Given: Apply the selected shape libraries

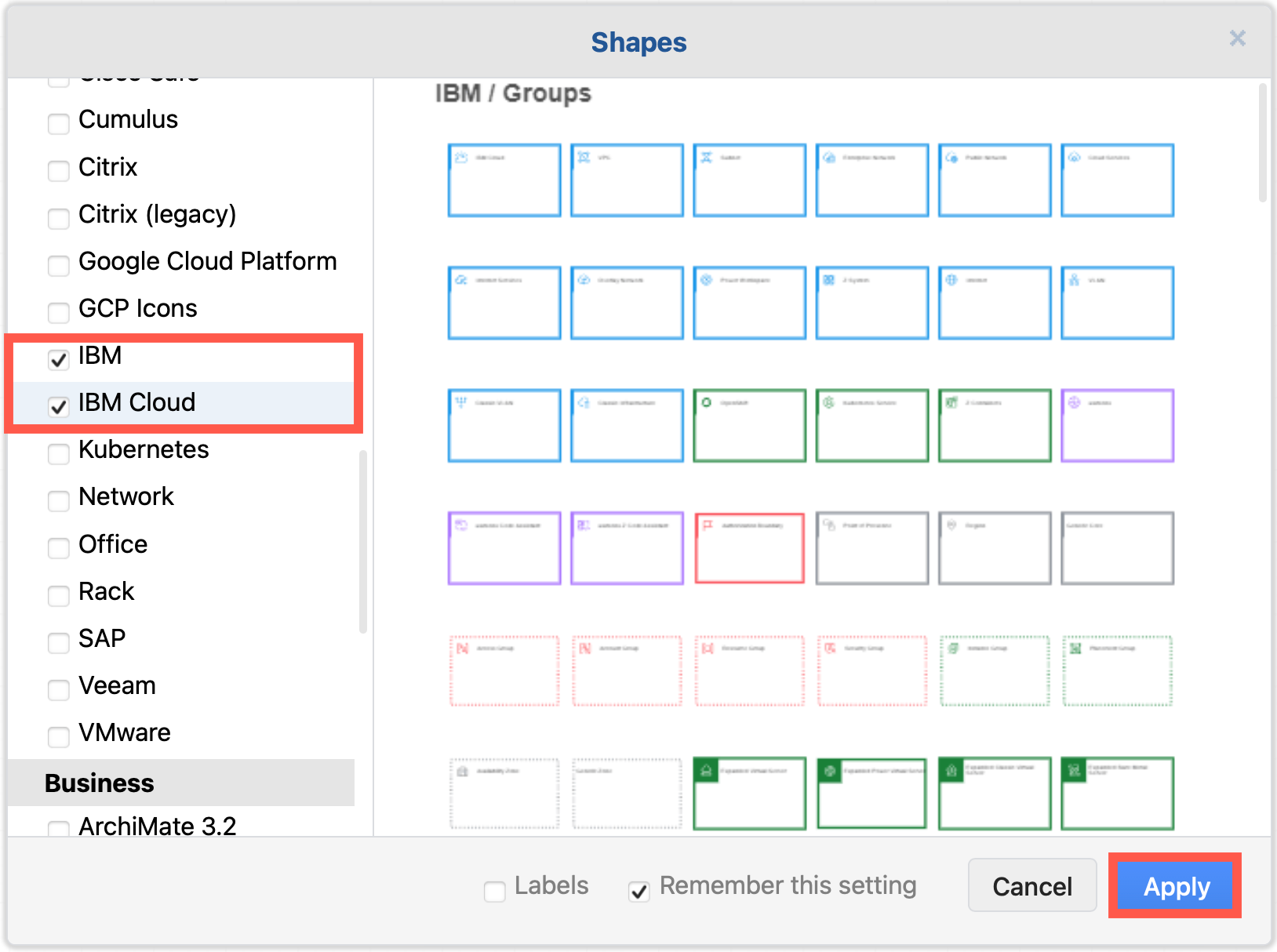Looking at the screenshot, I should [x=1174, y=885].
